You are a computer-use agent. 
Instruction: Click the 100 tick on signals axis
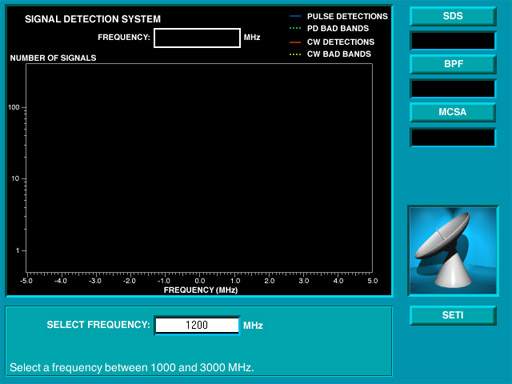coord(14,107)
